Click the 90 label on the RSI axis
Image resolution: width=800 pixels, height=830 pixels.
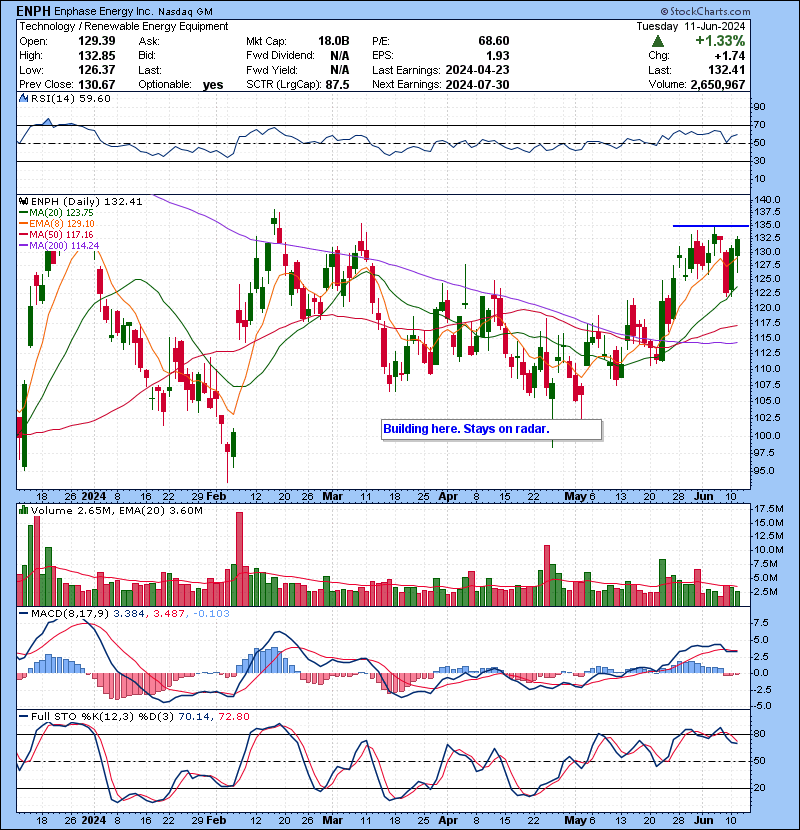click(760, 106)
